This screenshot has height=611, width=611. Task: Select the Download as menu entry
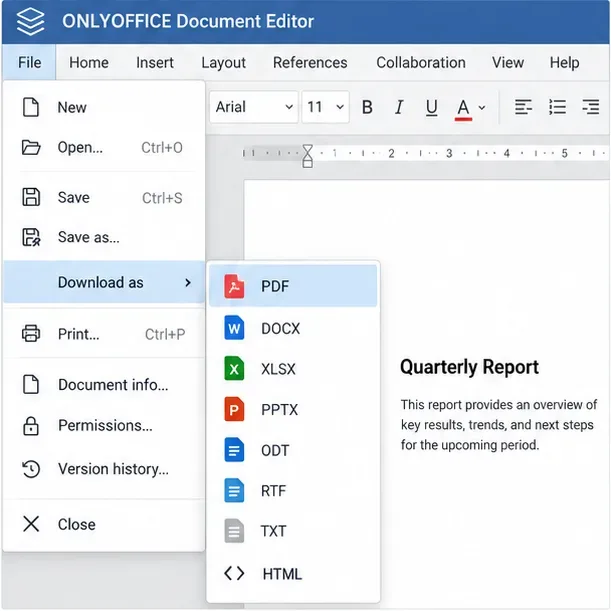click(104, 282)
